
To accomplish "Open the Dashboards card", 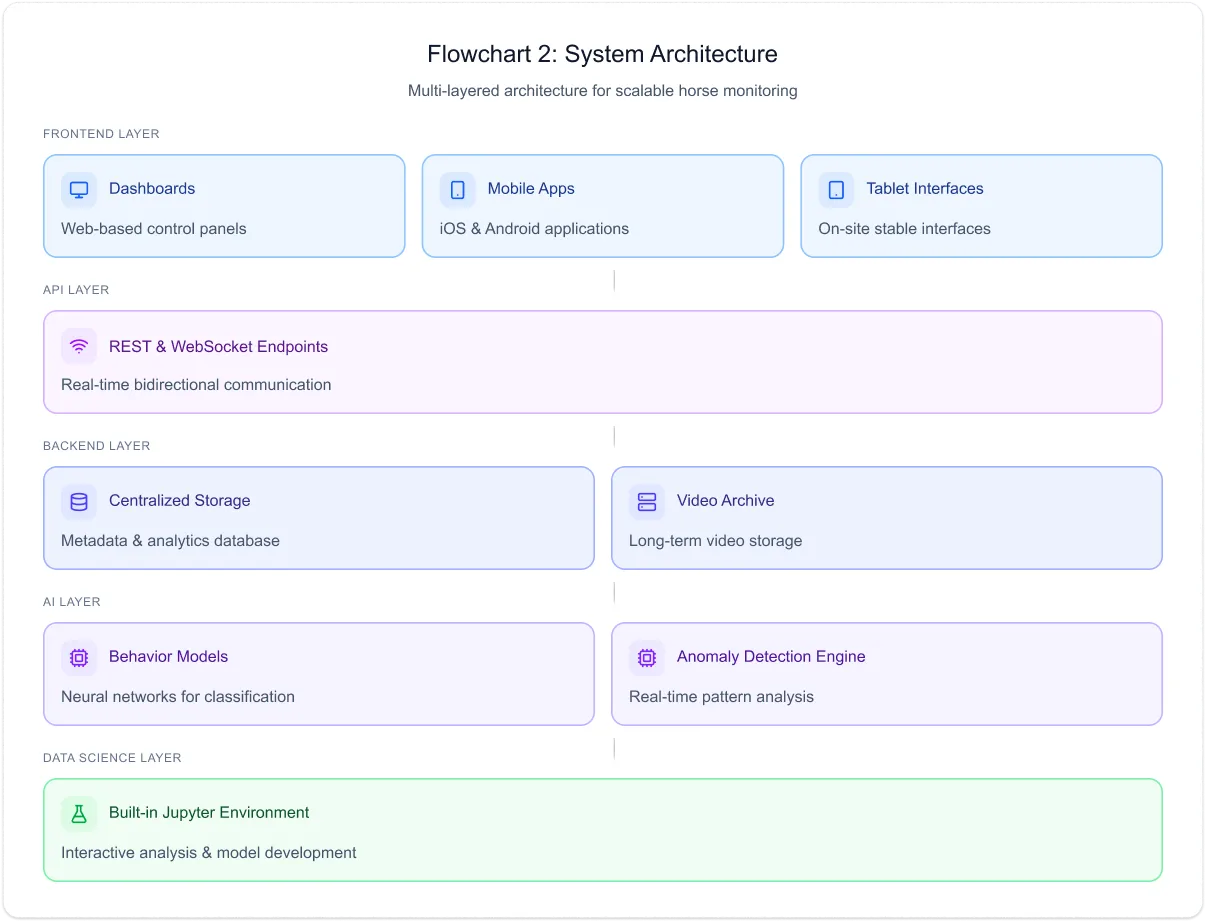I will (224, 205).
